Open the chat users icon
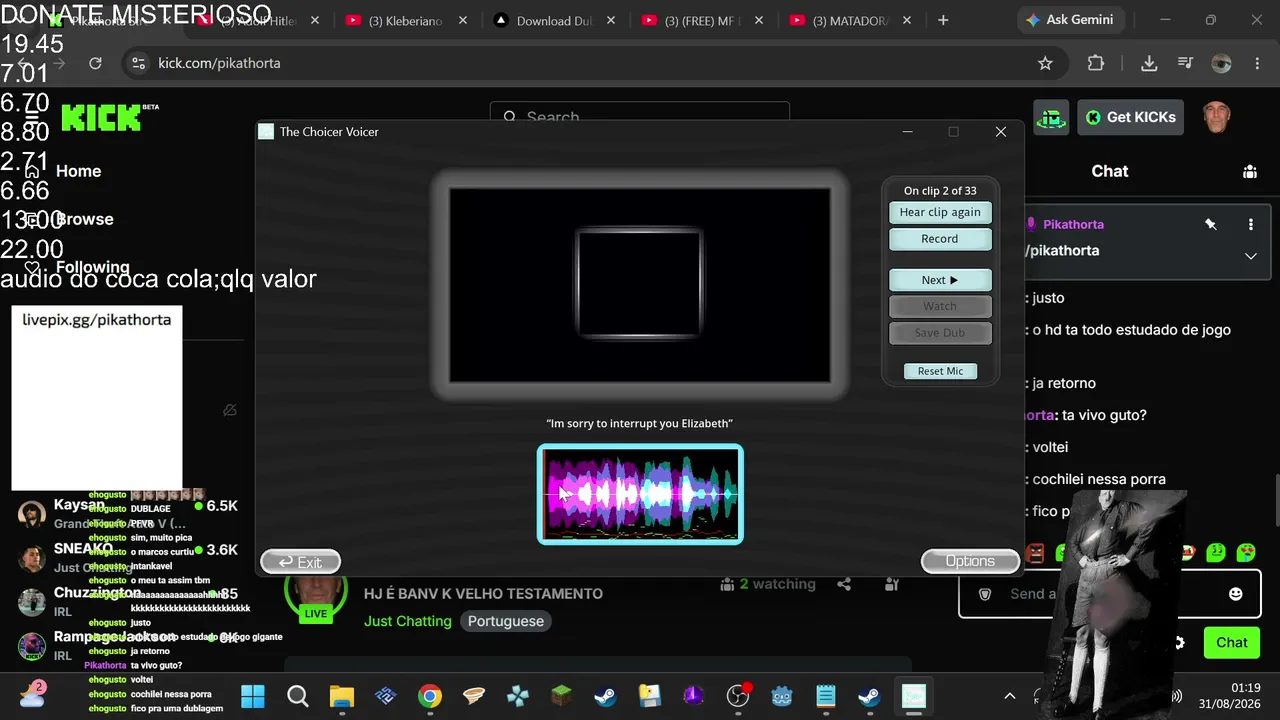Viewport: 1280px width, 720px height. [x=1250, y=172]
